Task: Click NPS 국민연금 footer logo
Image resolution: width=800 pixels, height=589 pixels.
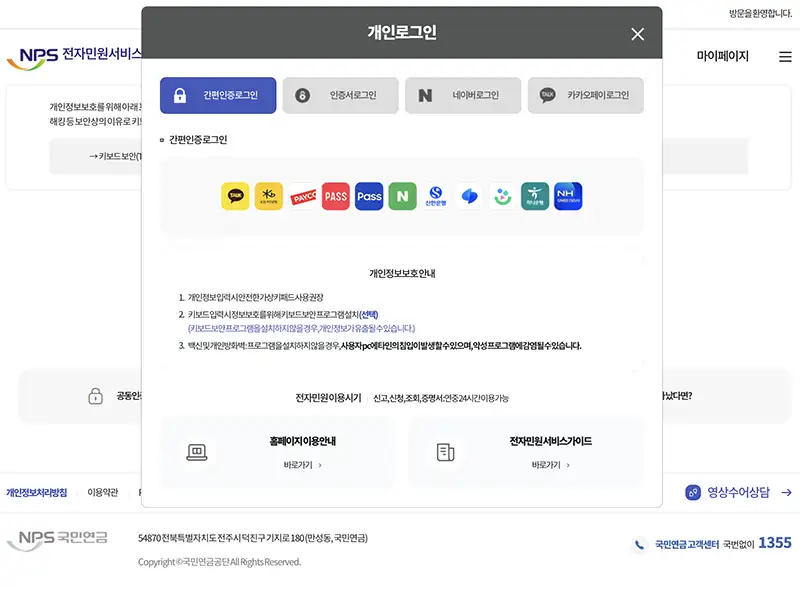Action: pos(57,539)
